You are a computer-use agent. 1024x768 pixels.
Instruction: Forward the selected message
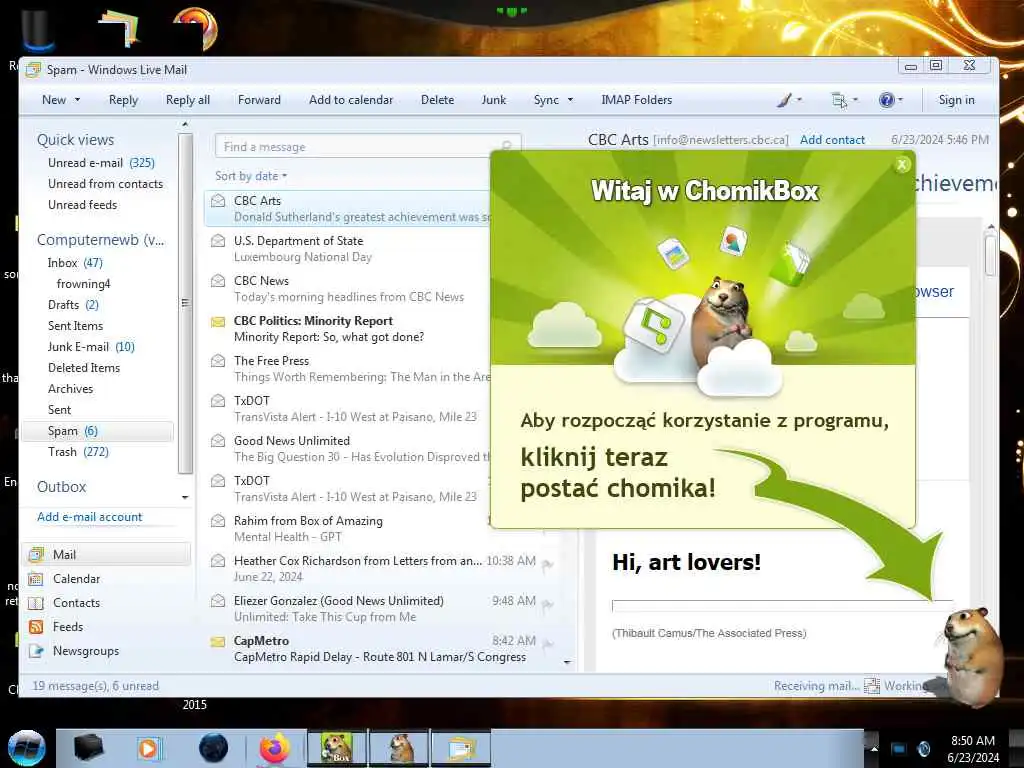click(259, 100)
